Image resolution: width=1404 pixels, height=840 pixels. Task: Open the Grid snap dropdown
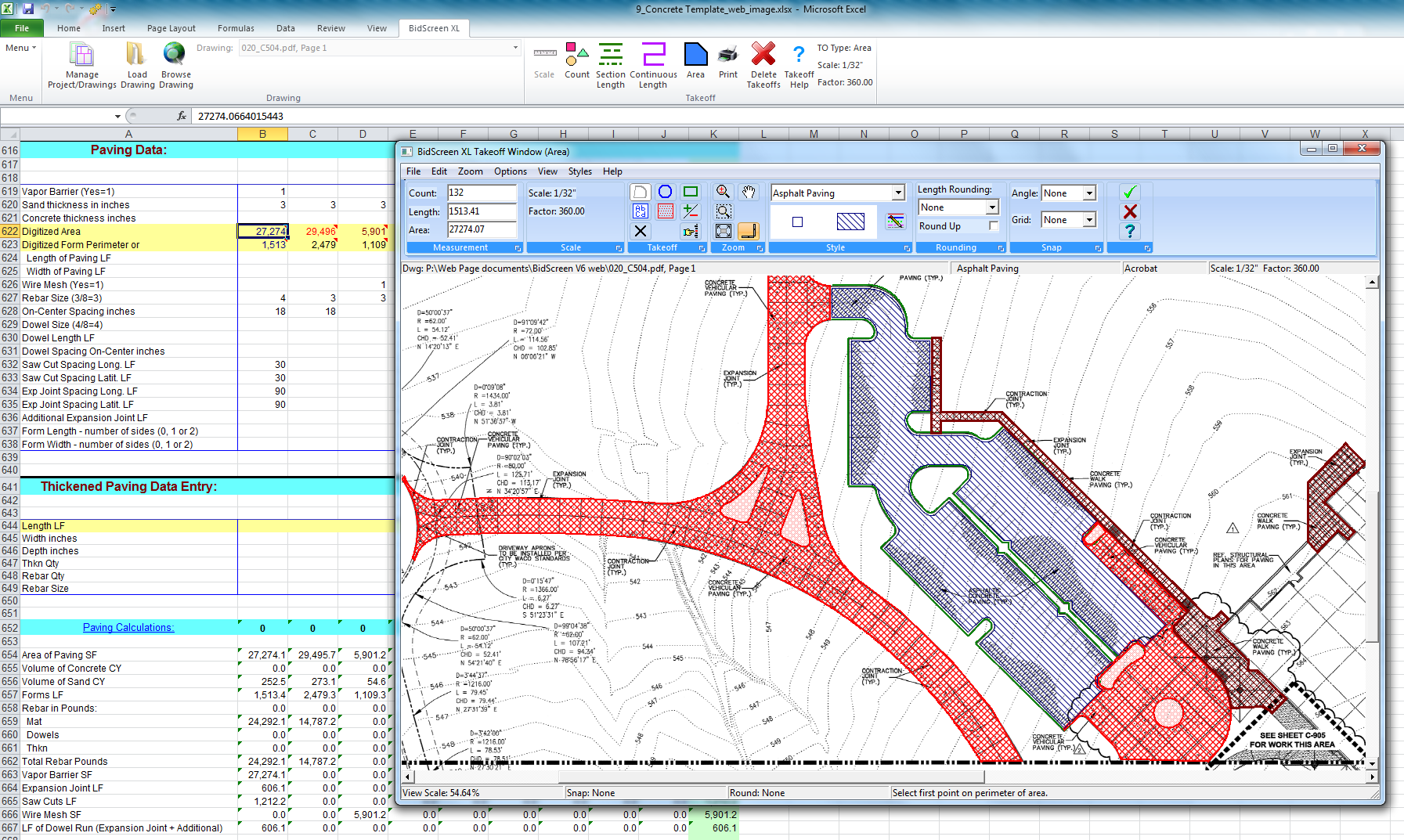(1088, 220)
